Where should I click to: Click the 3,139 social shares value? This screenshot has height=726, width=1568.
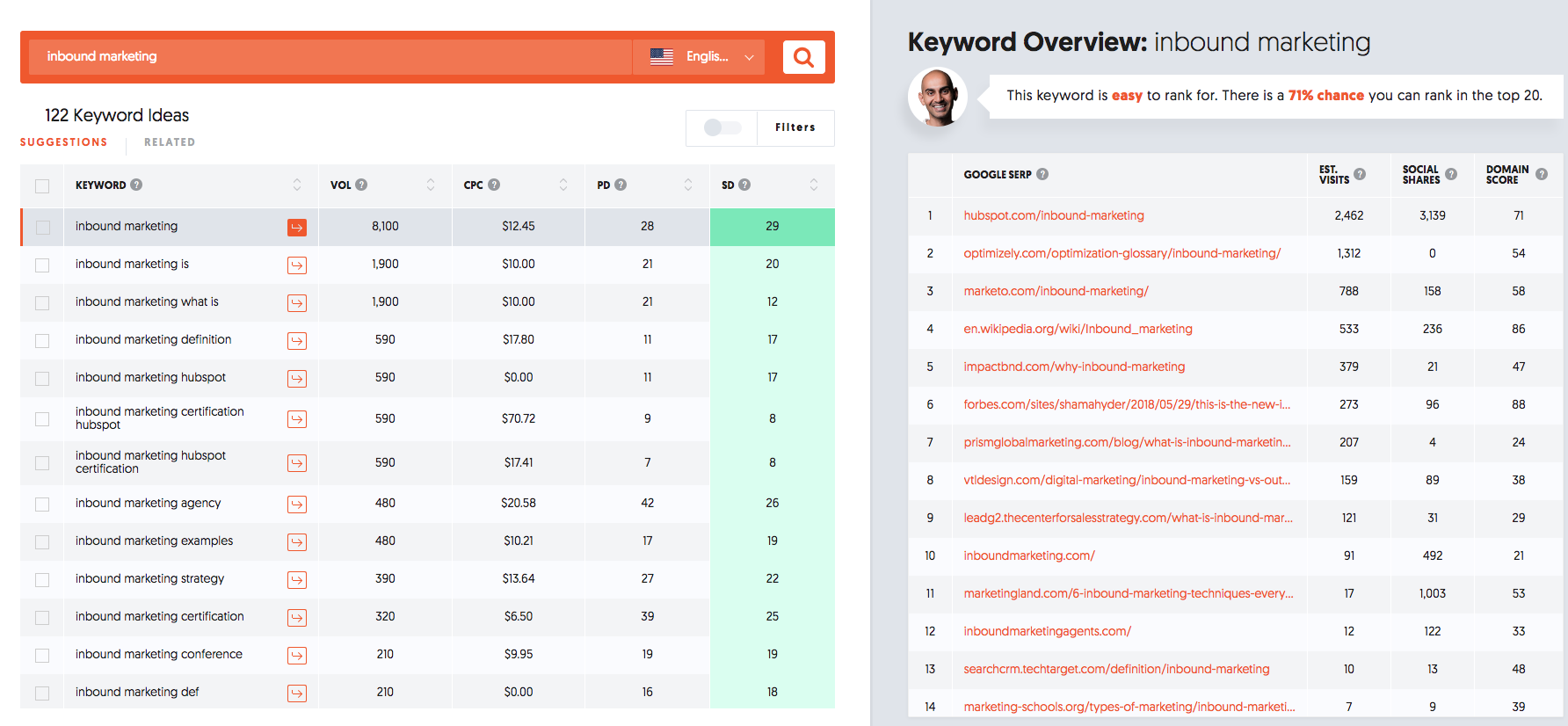[1432, 215]
